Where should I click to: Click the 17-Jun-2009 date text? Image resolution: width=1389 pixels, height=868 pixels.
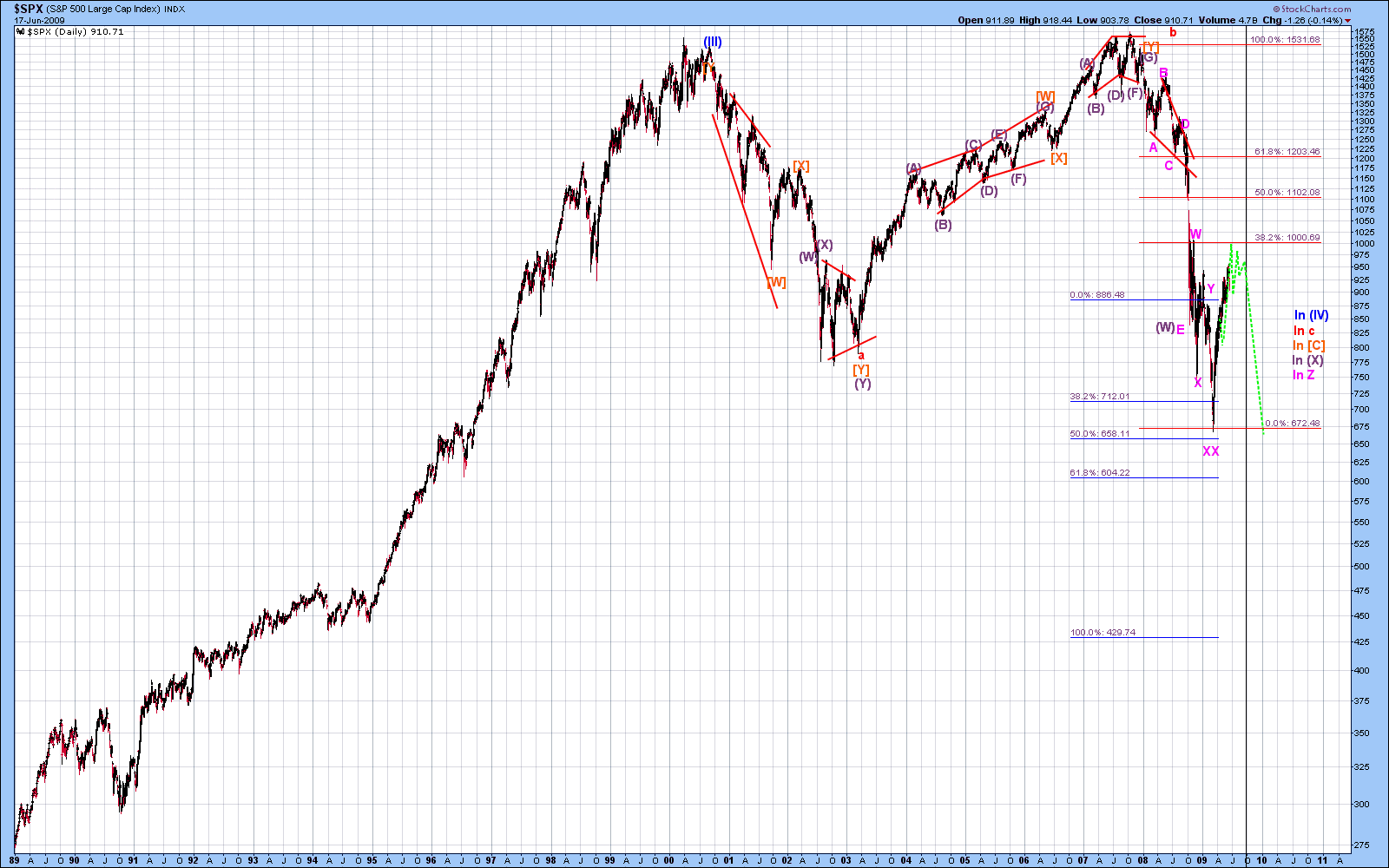pos(39,21)
